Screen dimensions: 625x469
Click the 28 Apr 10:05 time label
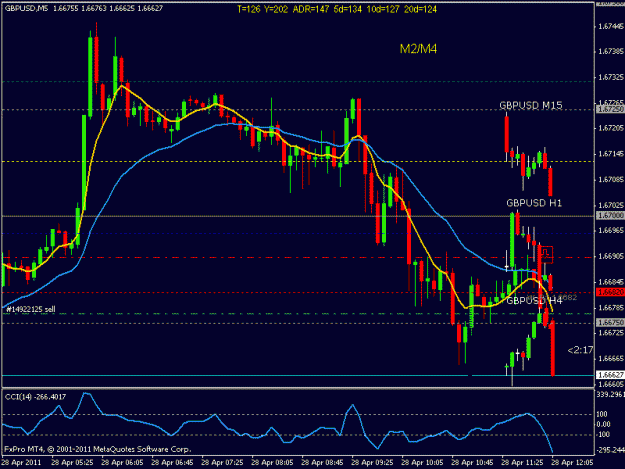point(423,462)
